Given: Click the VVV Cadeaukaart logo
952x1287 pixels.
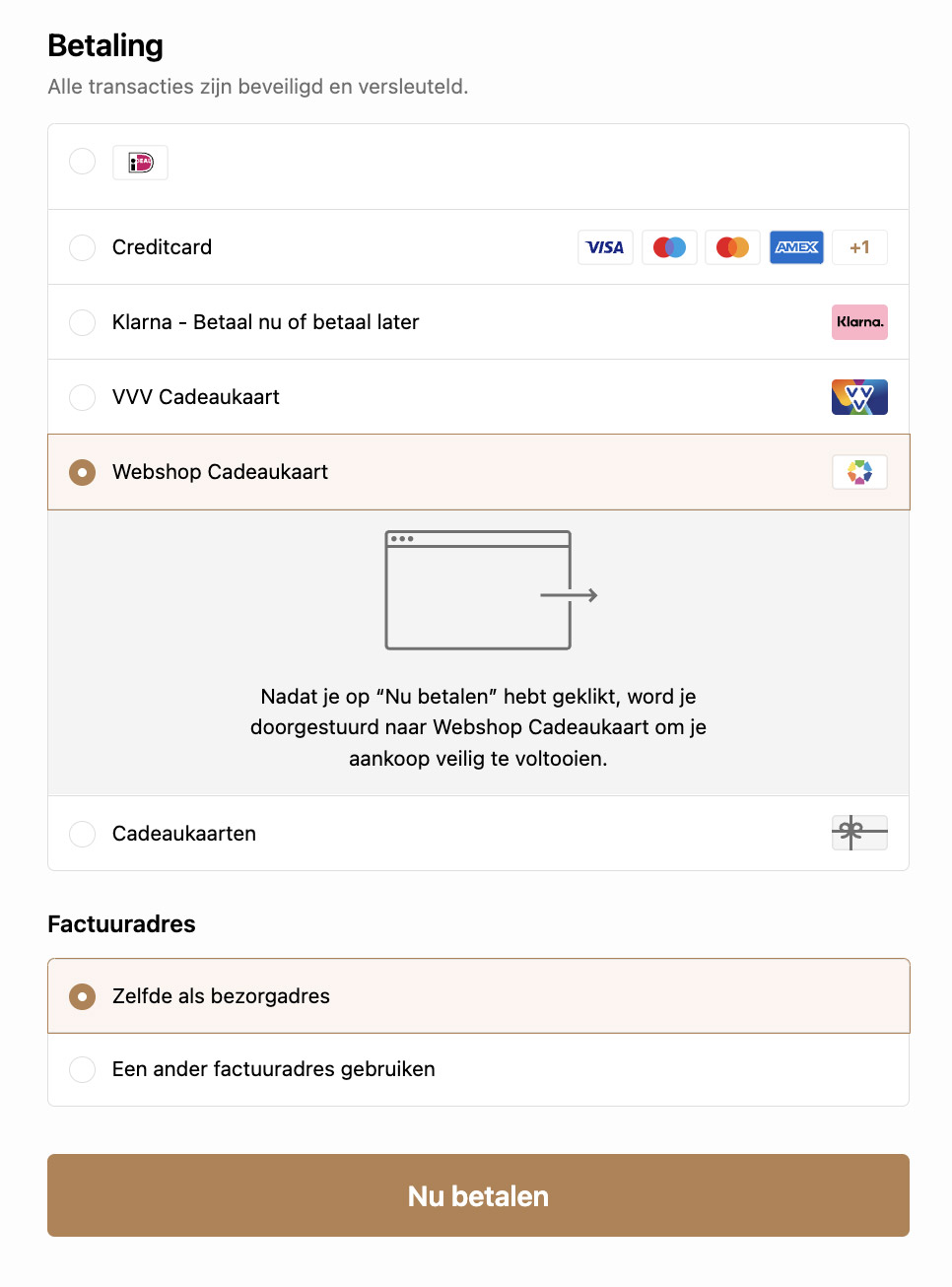Looking at the screenshot, I should point(859,397).
